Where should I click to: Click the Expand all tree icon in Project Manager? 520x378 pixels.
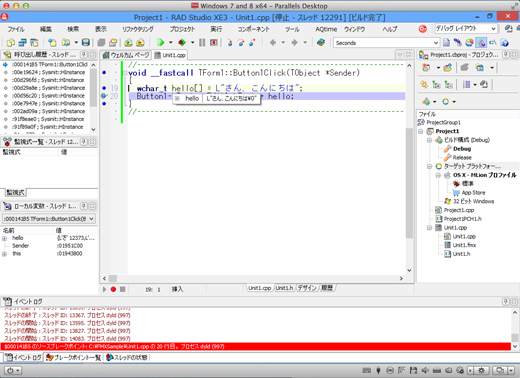[x=436, y=85]
